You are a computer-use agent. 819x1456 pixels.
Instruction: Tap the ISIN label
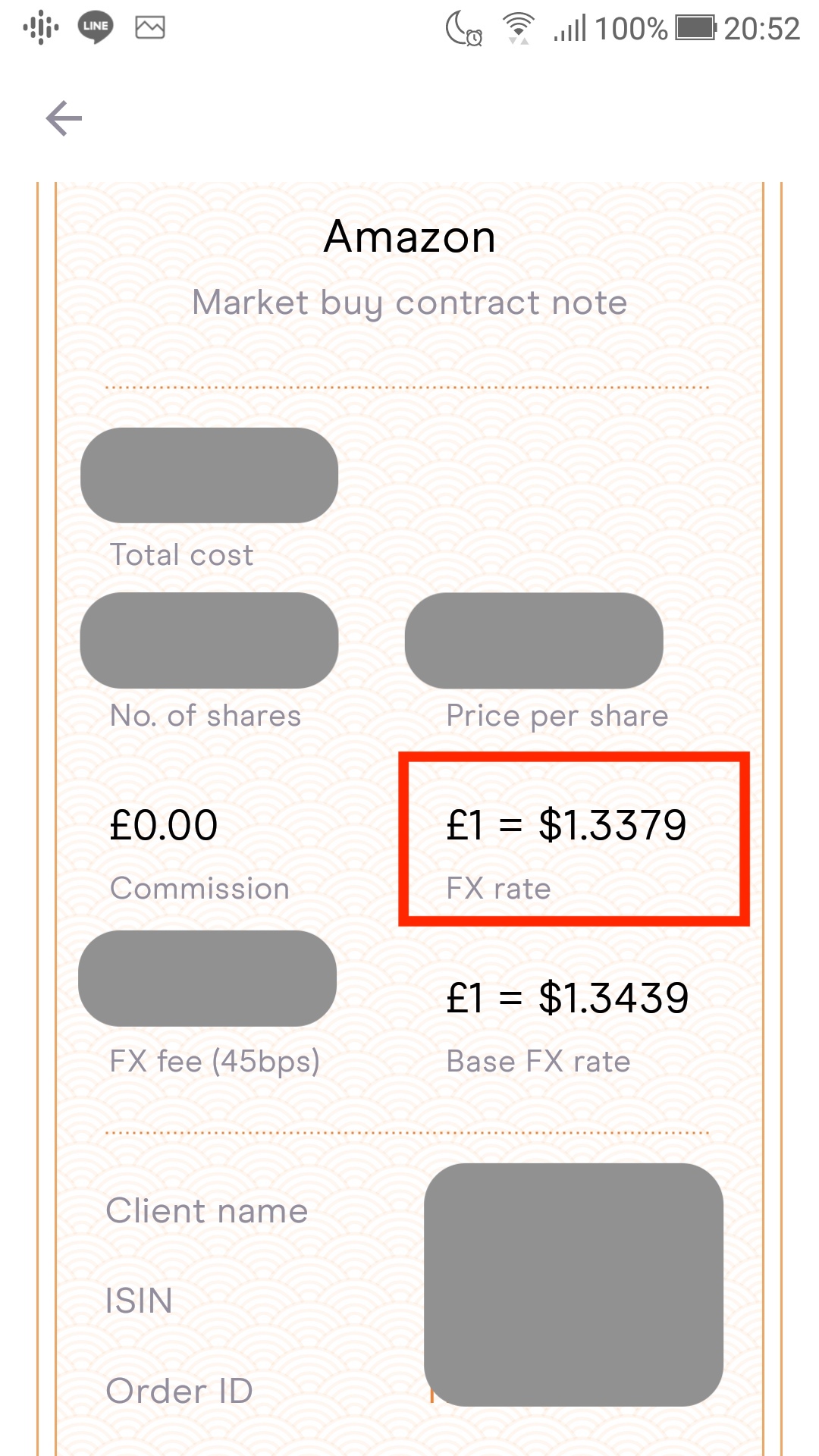[x=140, y=1301]
